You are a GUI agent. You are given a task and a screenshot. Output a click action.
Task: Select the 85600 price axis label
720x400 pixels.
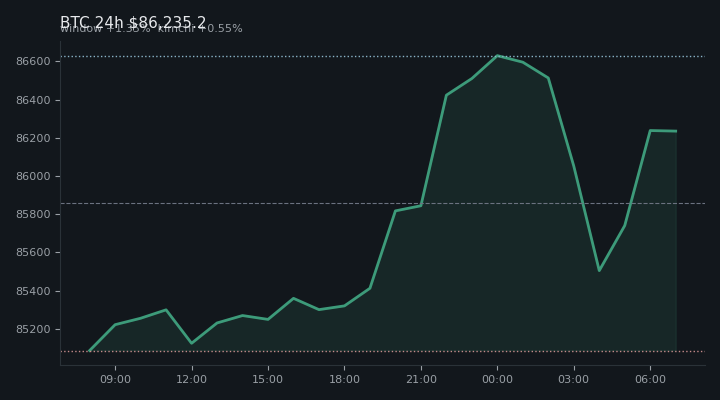[33, 253]
